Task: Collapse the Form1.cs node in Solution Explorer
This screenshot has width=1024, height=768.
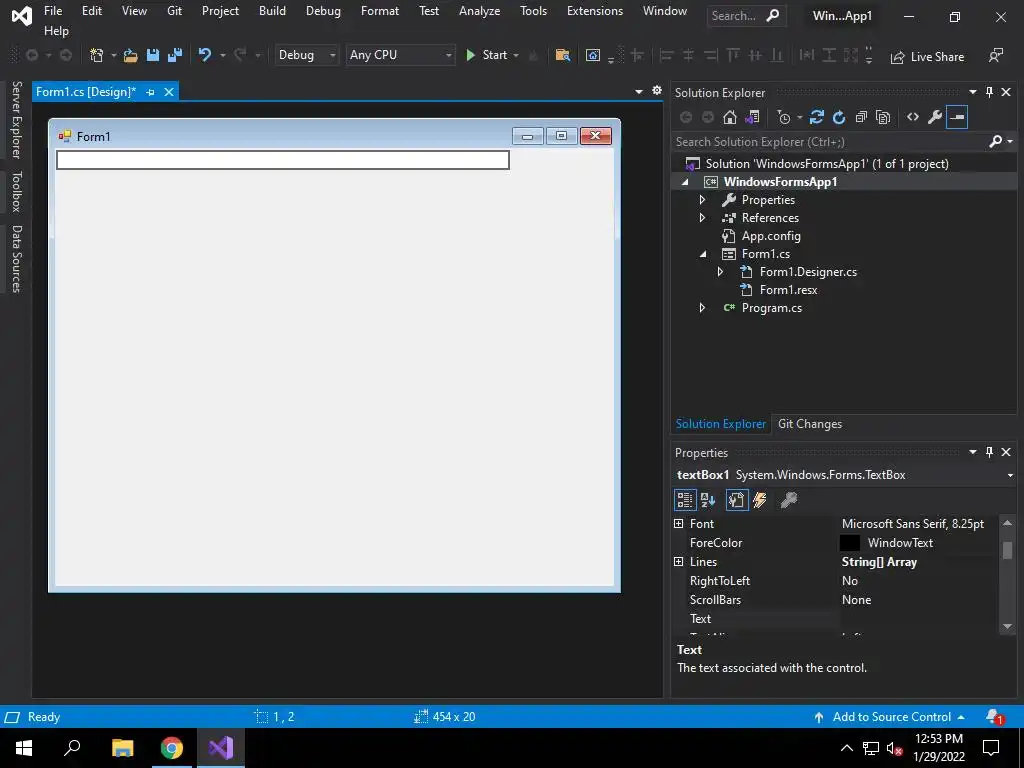Action: click(703, 254)
